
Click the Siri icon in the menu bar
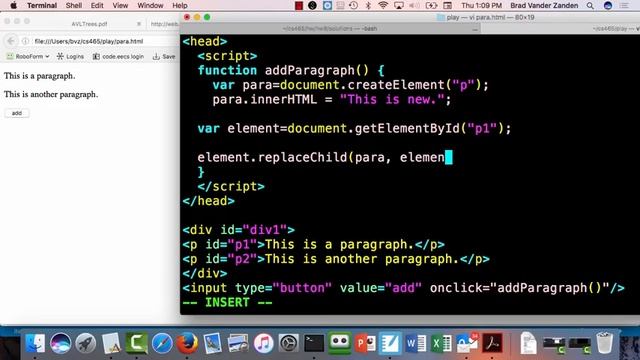point(608,5)
